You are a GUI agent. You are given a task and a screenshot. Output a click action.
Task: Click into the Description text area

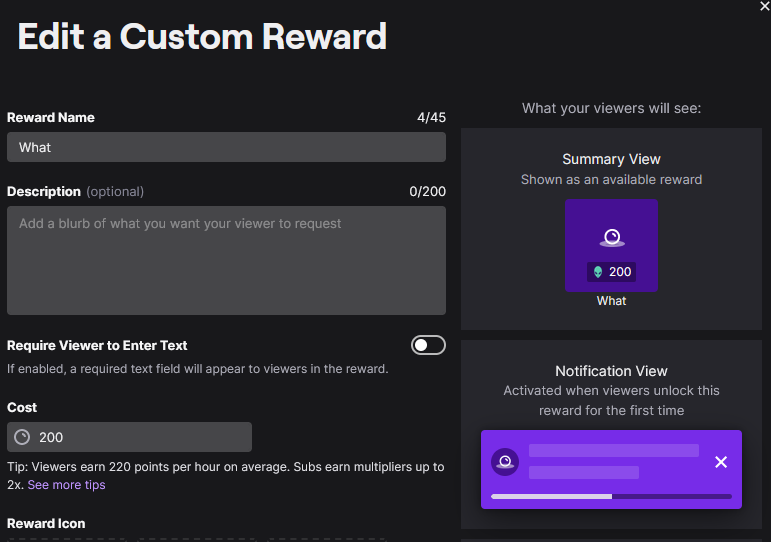[226, 260]
